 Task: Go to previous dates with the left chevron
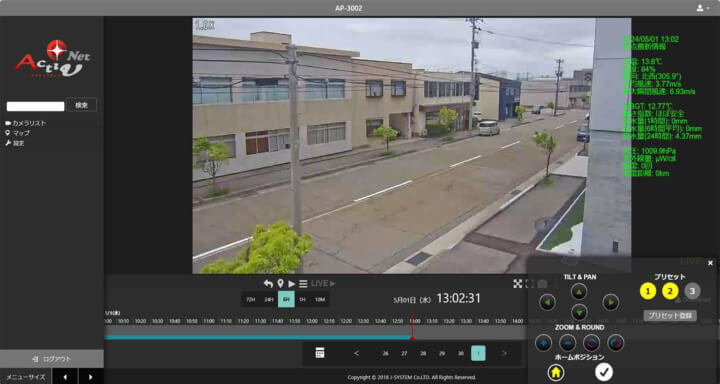[x=356, y=353]
